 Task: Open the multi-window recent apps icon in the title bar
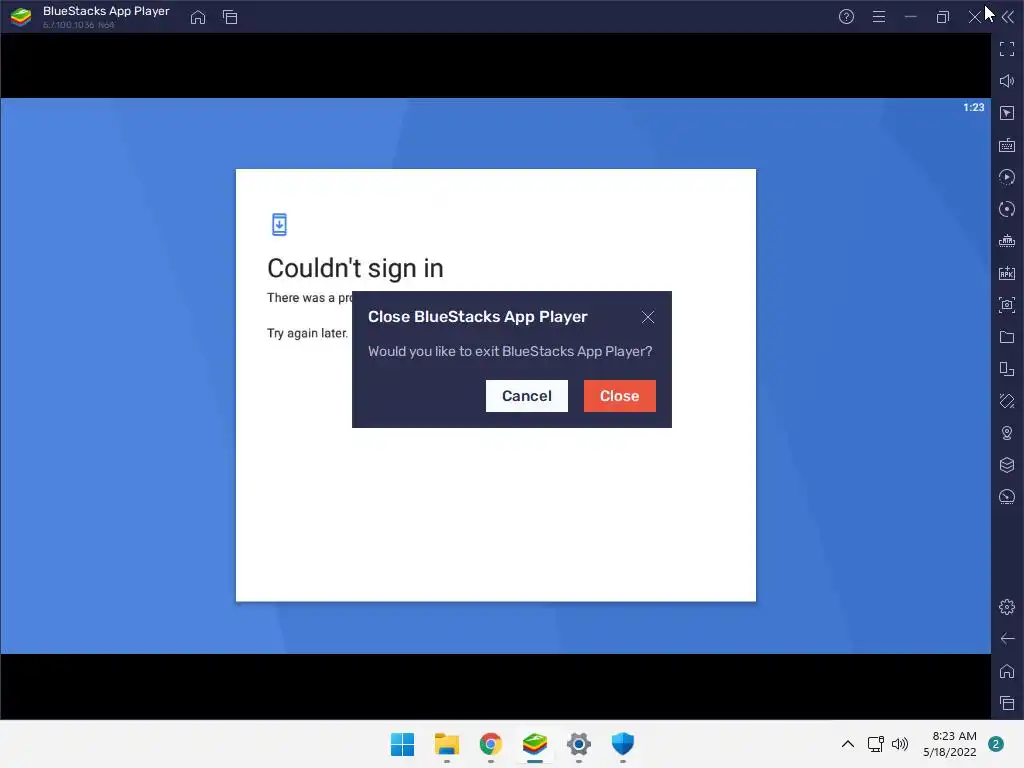tap(230, 17)
